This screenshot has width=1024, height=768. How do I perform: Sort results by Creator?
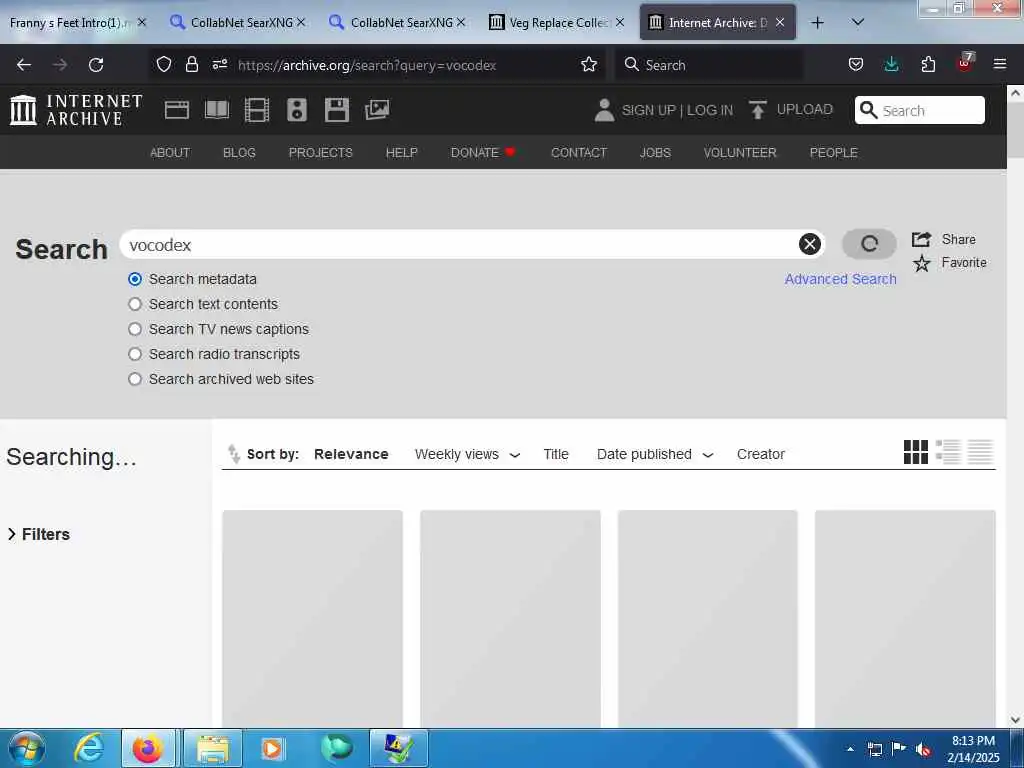click(761, 454)
